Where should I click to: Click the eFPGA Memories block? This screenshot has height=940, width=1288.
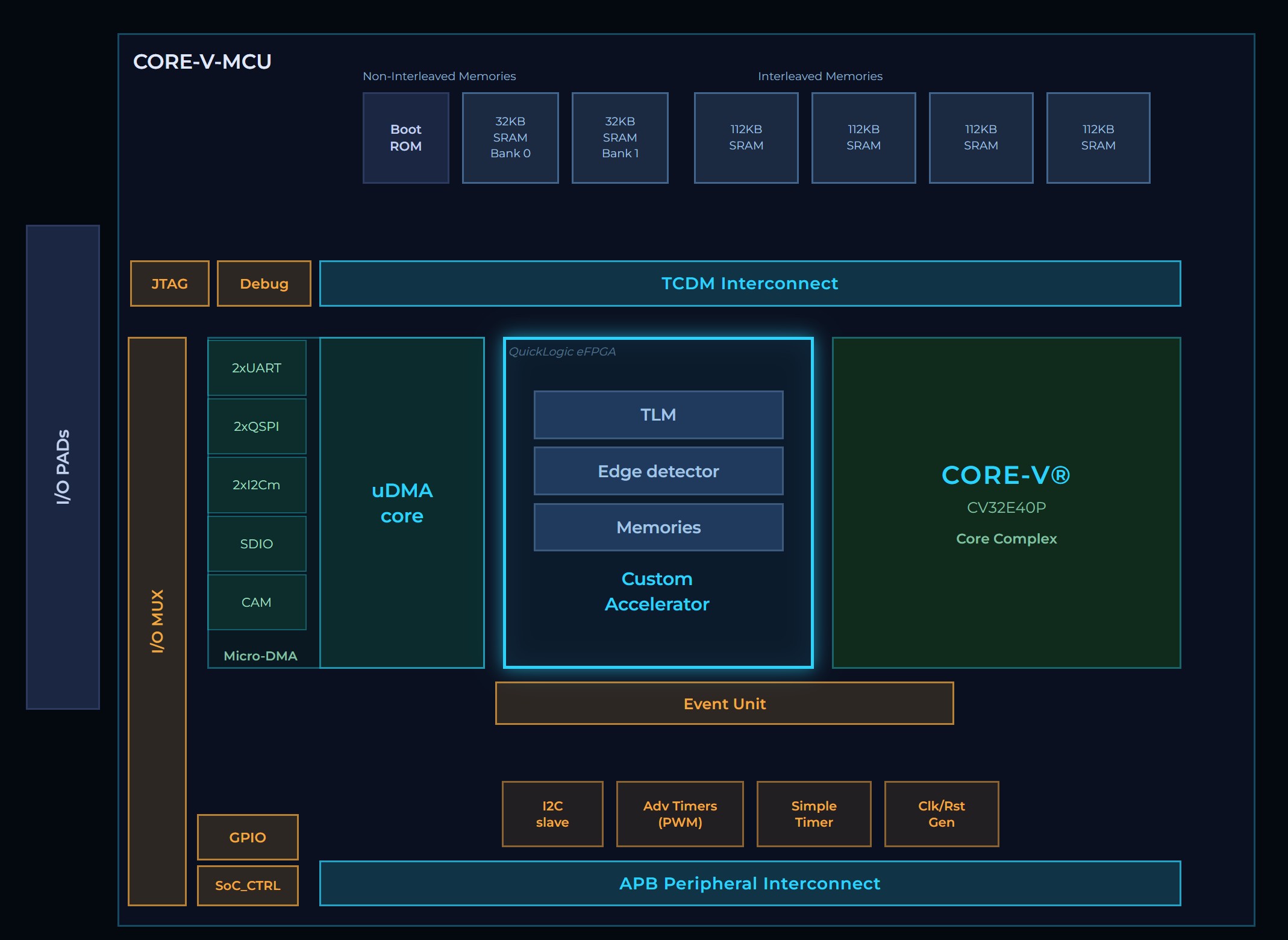tap(658, 527)
